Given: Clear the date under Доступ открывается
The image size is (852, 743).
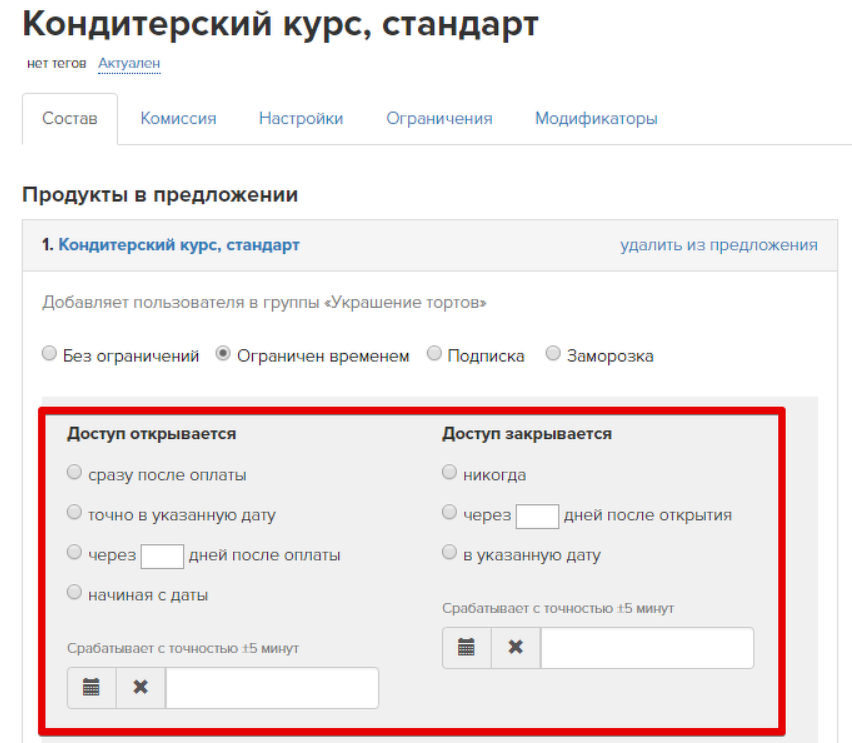Looking at the screenshot, I should [x=141, y=688].
